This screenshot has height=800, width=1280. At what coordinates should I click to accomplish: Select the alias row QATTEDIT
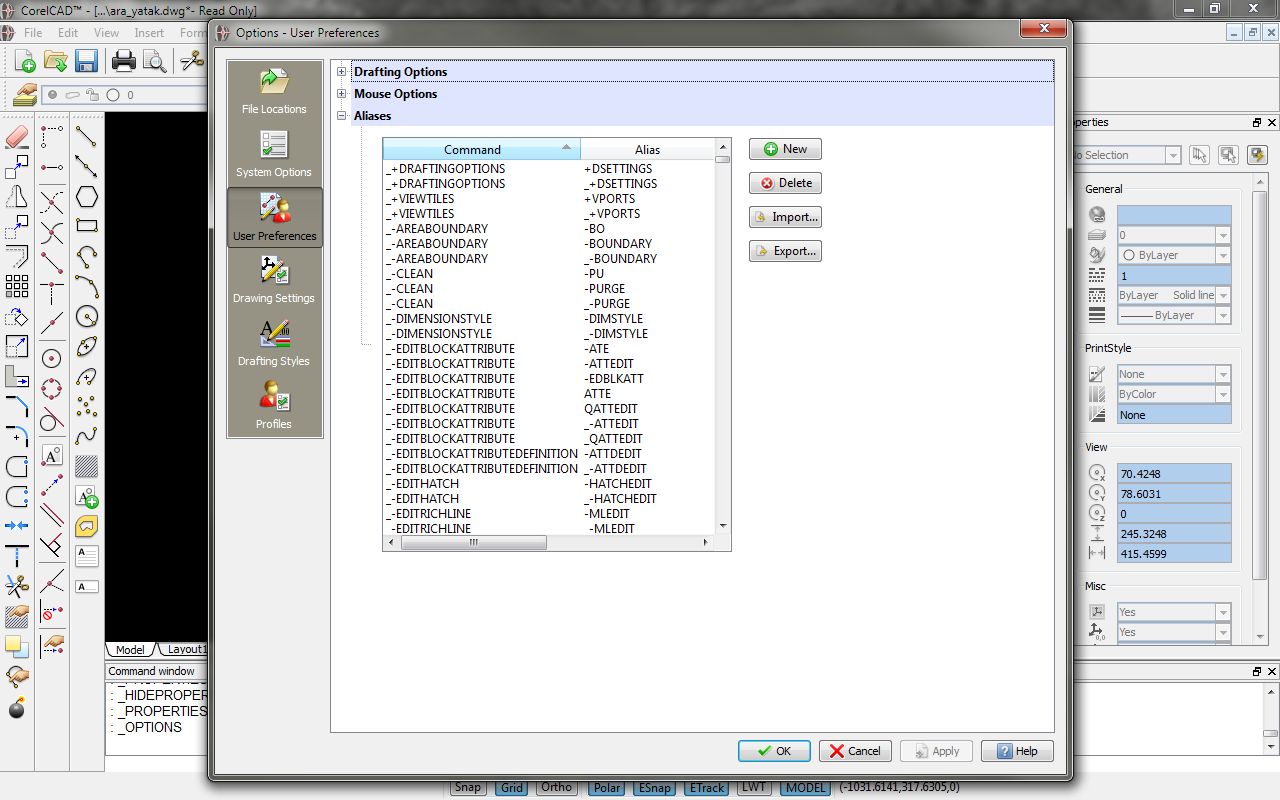[x=549, y=408]
